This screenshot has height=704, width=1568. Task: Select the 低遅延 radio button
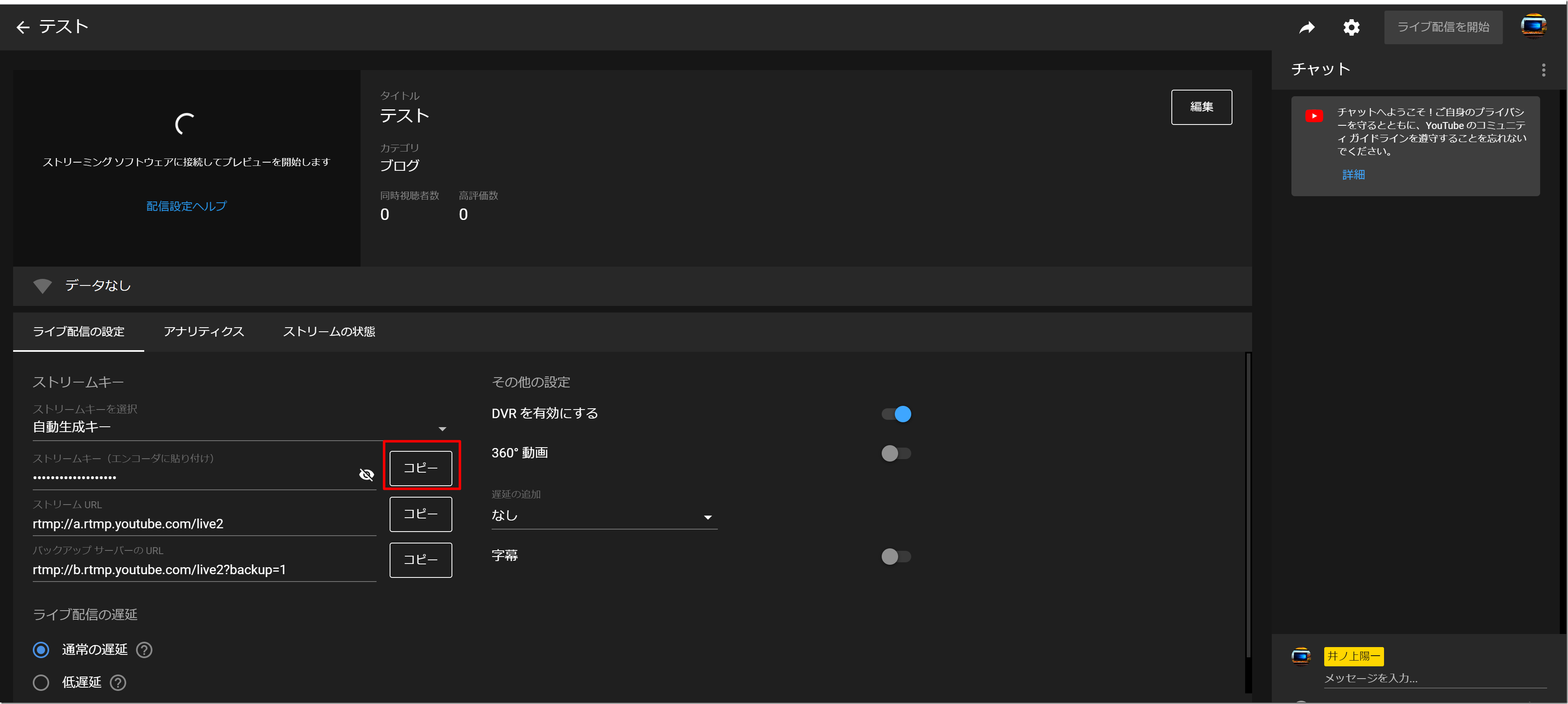(x=41, y=683)
